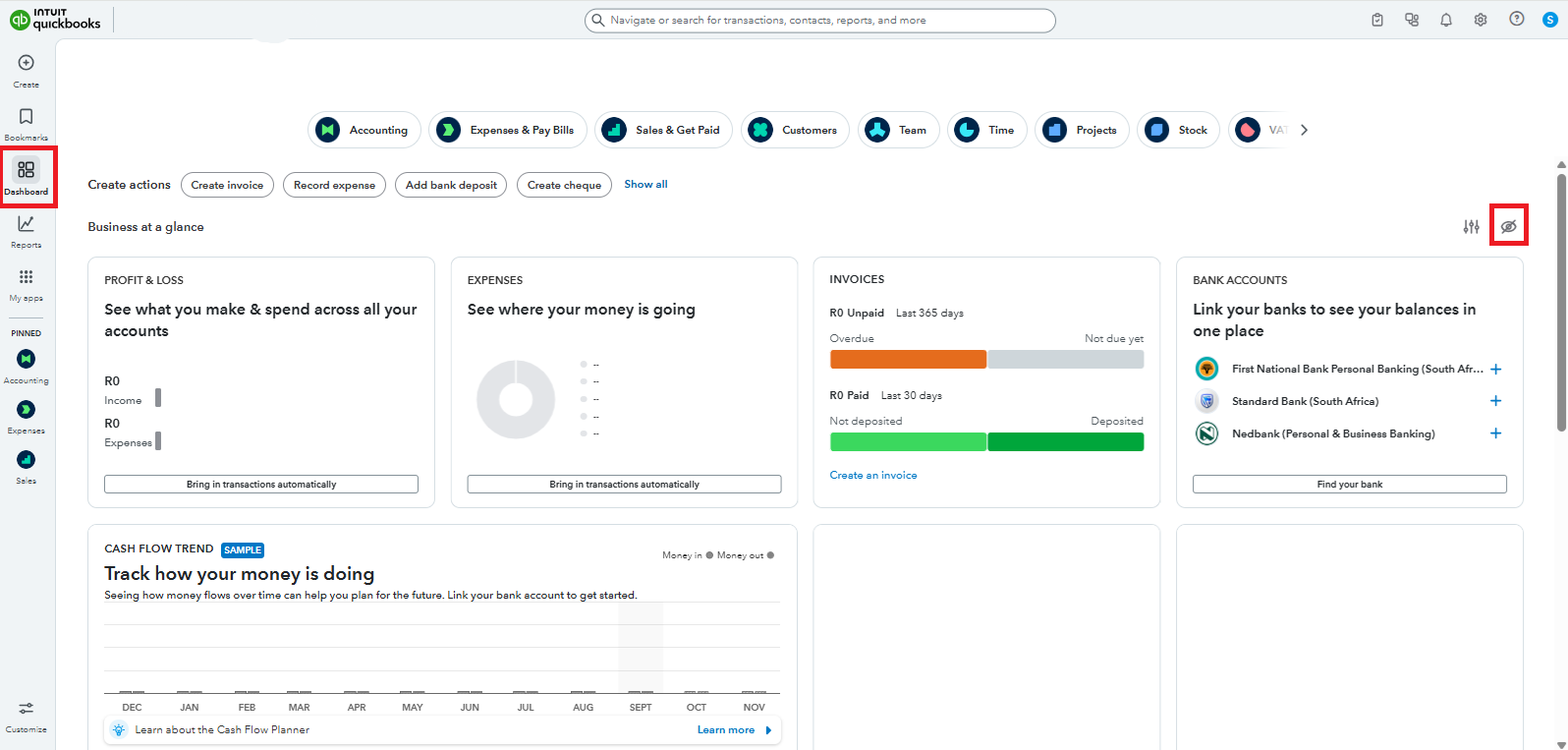
Task: Add First National Bank with its plus icon
Action: 1495,370
